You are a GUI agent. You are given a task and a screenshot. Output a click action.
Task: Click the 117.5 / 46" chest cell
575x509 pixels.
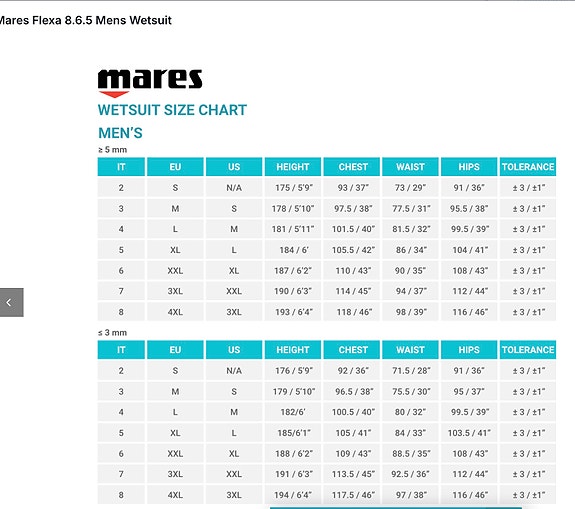pos(353,495)
